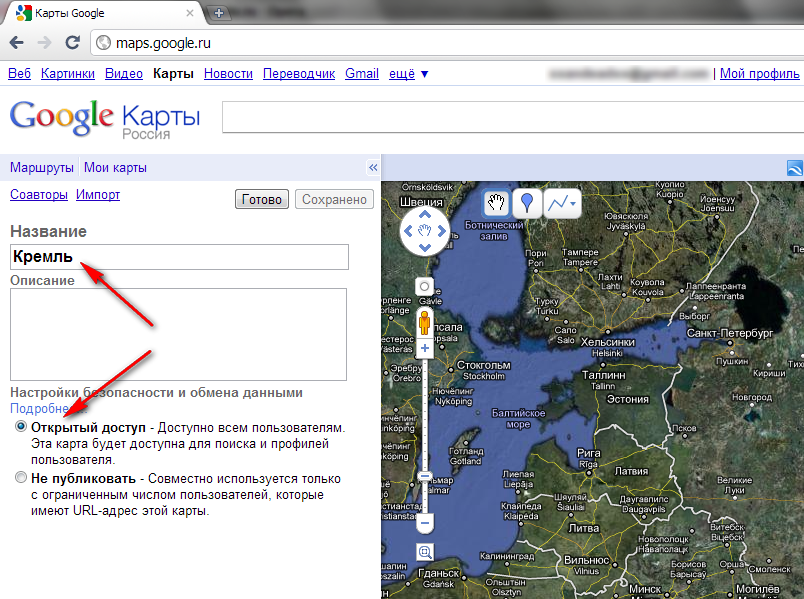Click the globe site icon in address bar
The image size is (804, 599).
tap(104, 43)
